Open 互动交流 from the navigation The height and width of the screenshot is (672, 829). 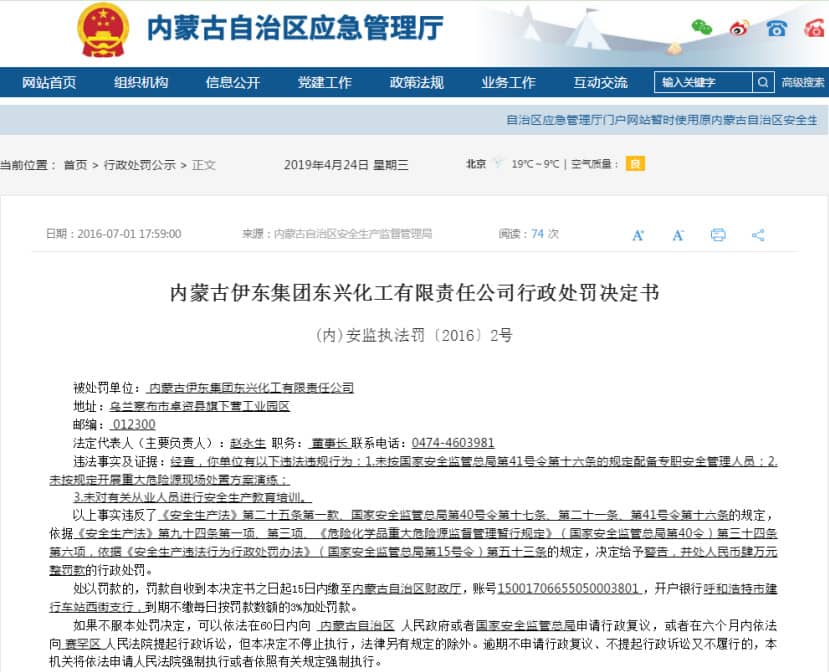pyautogui.click(x=601, y=82)
